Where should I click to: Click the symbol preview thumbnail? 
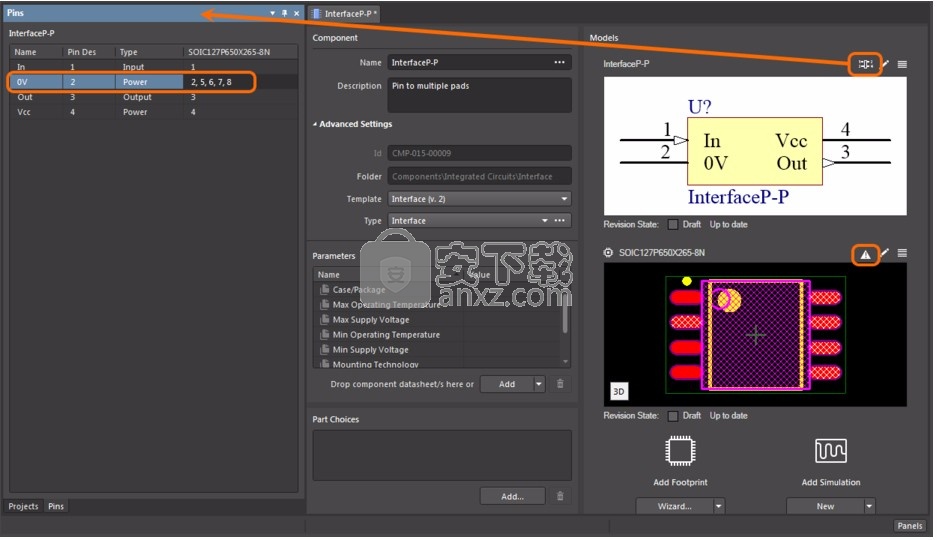pos(755,146)
